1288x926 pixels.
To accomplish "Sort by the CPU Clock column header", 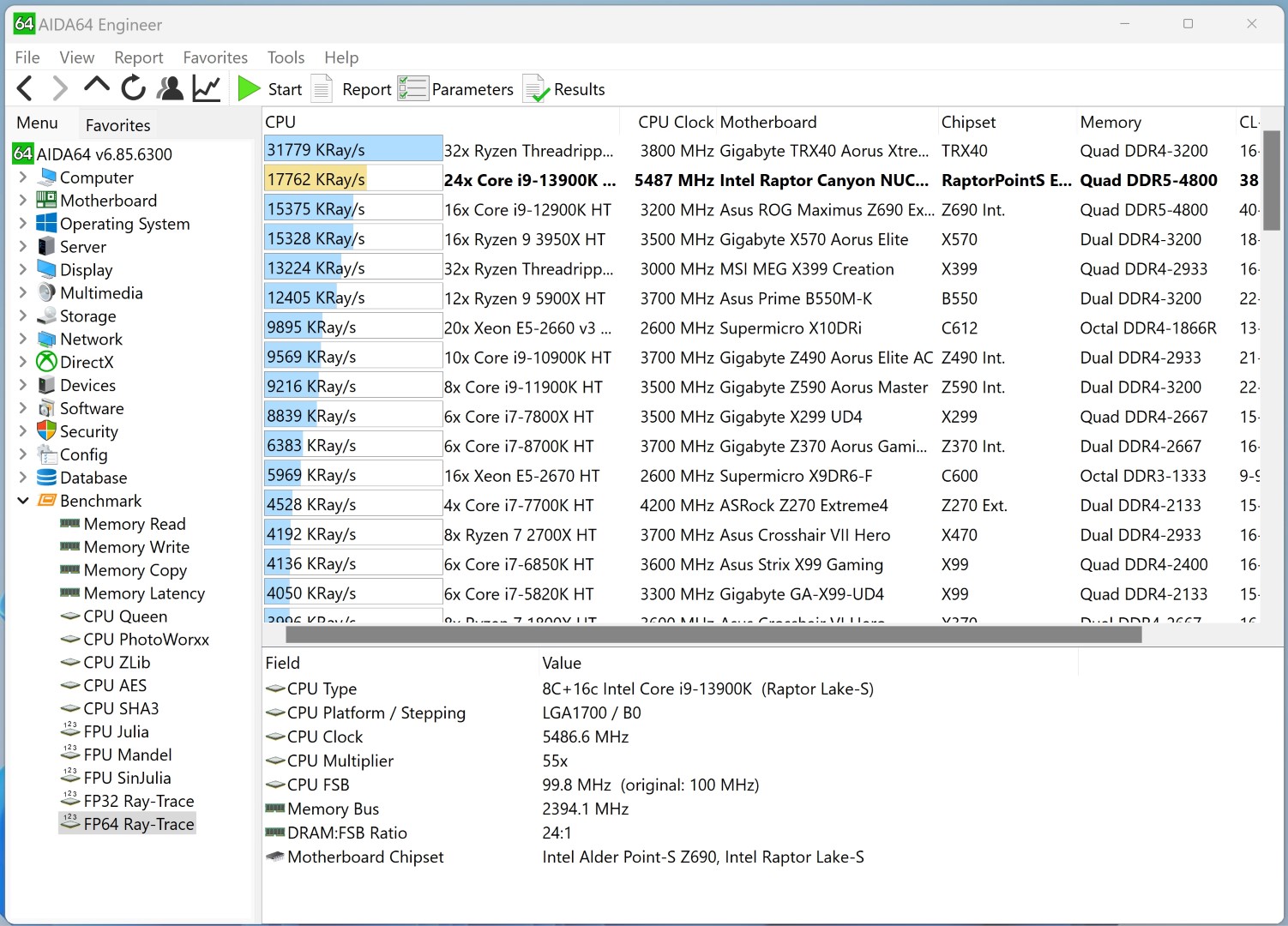I will coord(676,123).
